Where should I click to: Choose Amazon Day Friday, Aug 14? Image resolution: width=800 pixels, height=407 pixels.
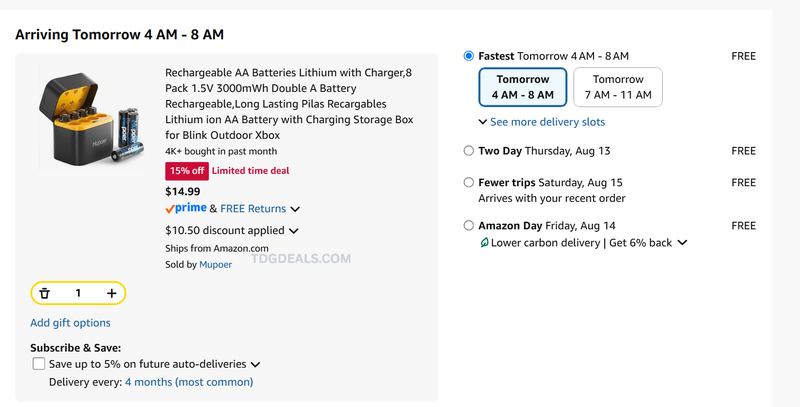(x=468, y=225)
